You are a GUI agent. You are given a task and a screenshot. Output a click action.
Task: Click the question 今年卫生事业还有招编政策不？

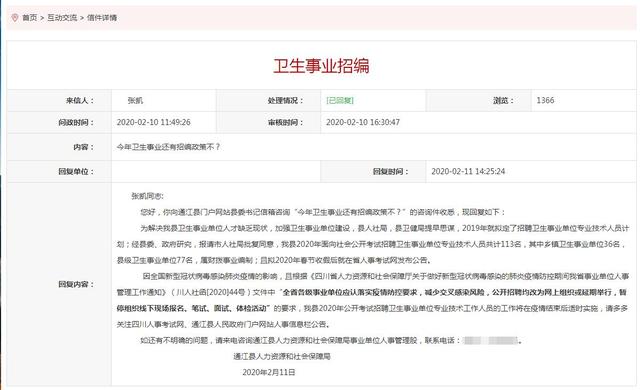pyautogui.click(x=168, y=147)
